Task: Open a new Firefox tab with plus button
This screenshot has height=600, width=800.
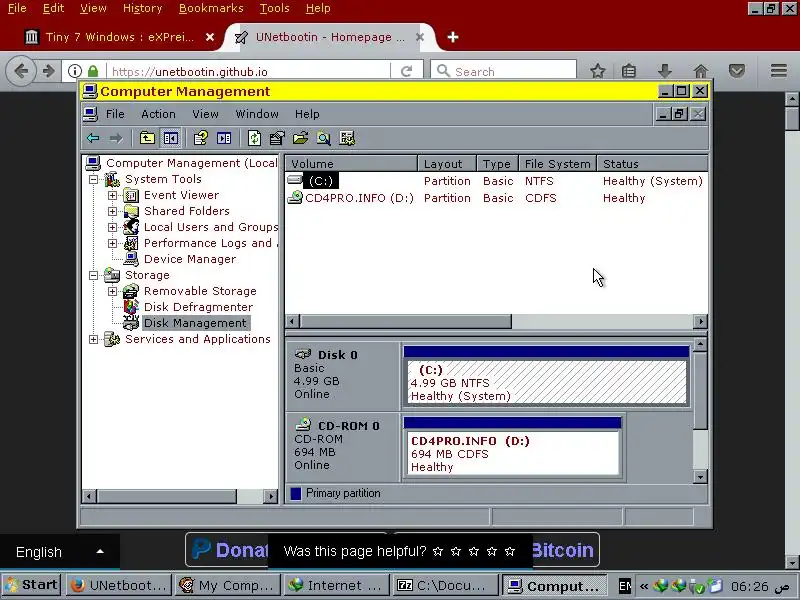Action: [453, 37]
